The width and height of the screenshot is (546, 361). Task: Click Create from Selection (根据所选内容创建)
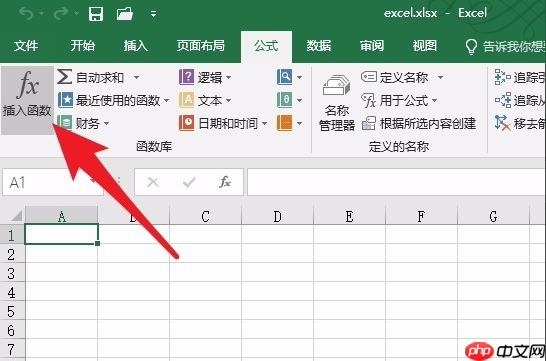[x=419, y=123]
